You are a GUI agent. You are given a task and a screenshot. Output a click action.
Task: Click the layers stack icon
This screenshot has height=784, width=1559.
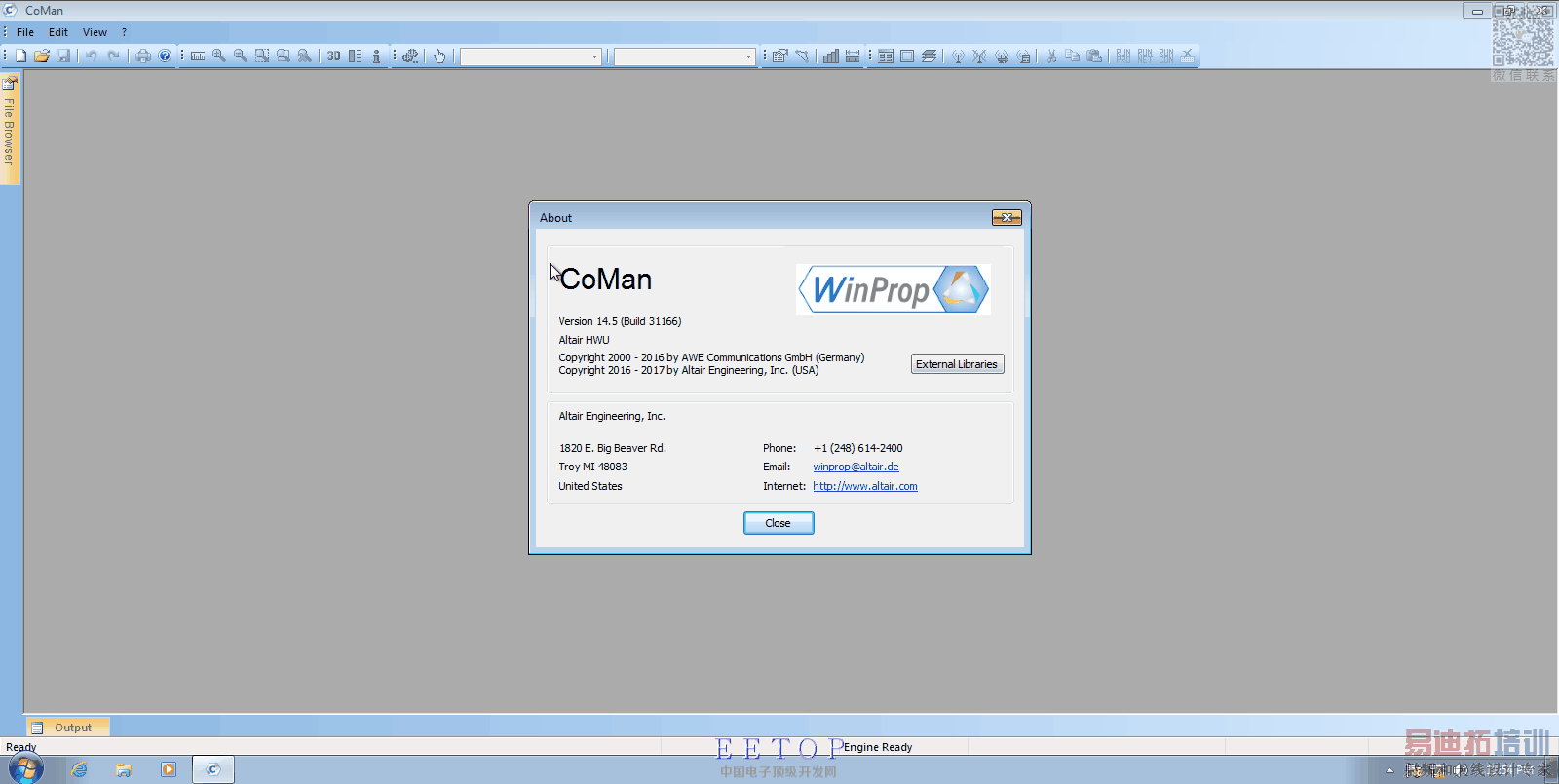(929, 56)
